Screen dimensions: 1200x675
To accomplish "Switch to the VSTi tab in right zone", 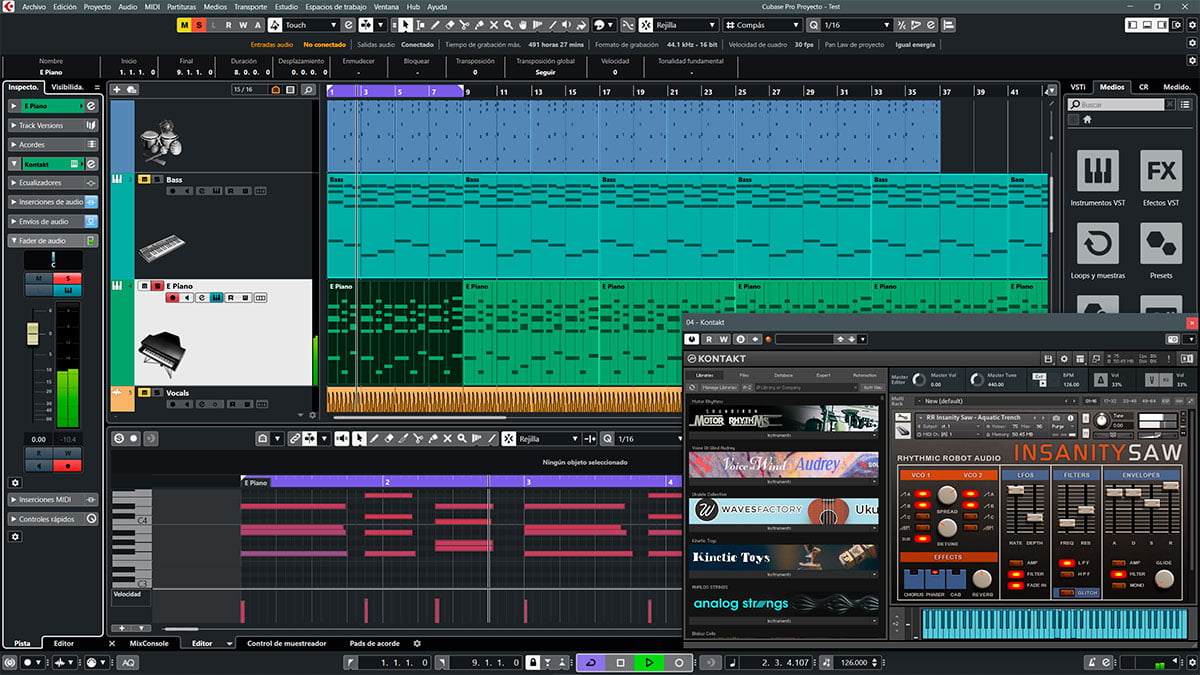I will (x=1078, y=87).
